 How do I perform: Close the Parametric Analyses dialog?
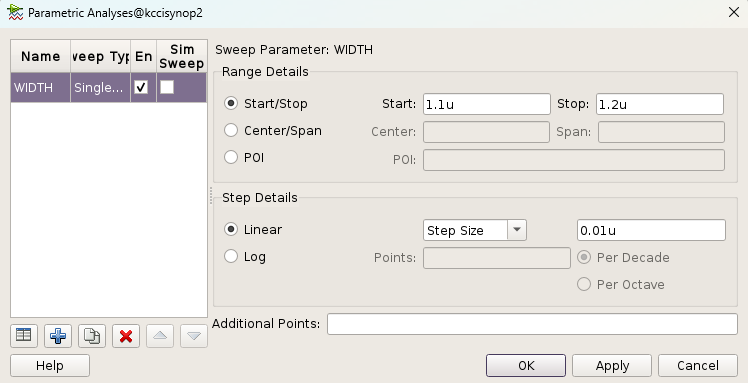pyautogui.click(x=734, y=12)
